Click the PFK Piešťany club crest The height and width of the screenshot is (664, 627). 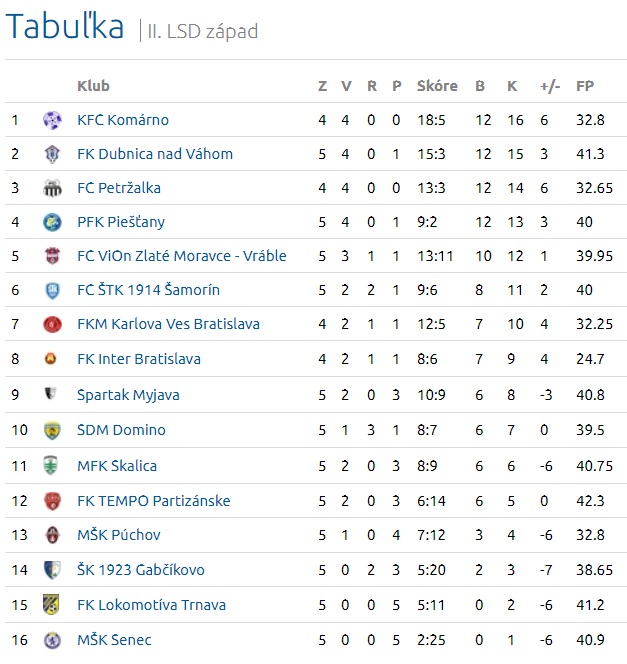(52, 222)
